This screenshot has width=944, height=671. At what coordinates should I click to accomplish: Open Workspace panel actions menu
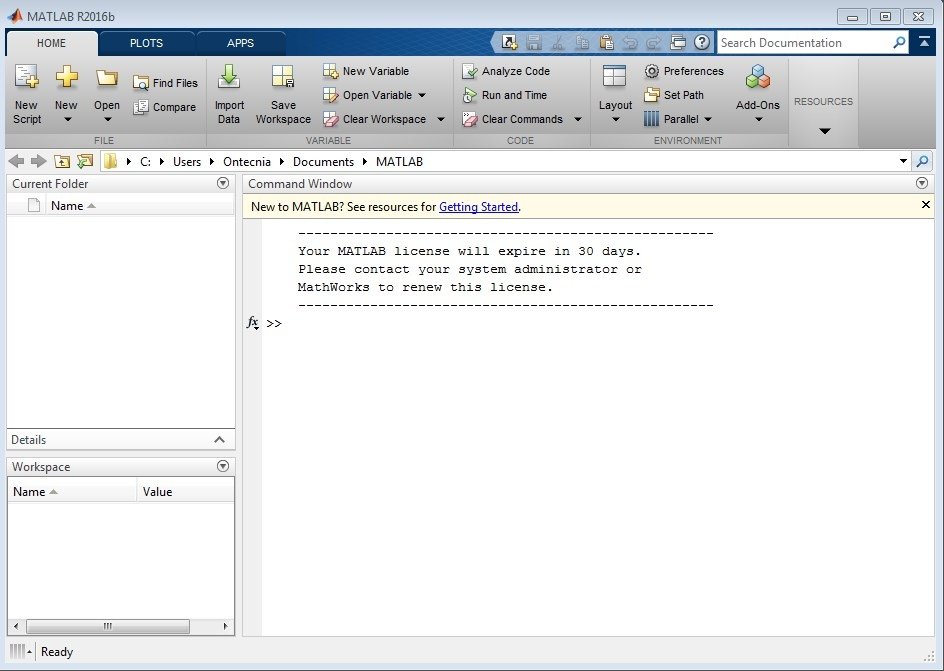(x=223, y=466)
